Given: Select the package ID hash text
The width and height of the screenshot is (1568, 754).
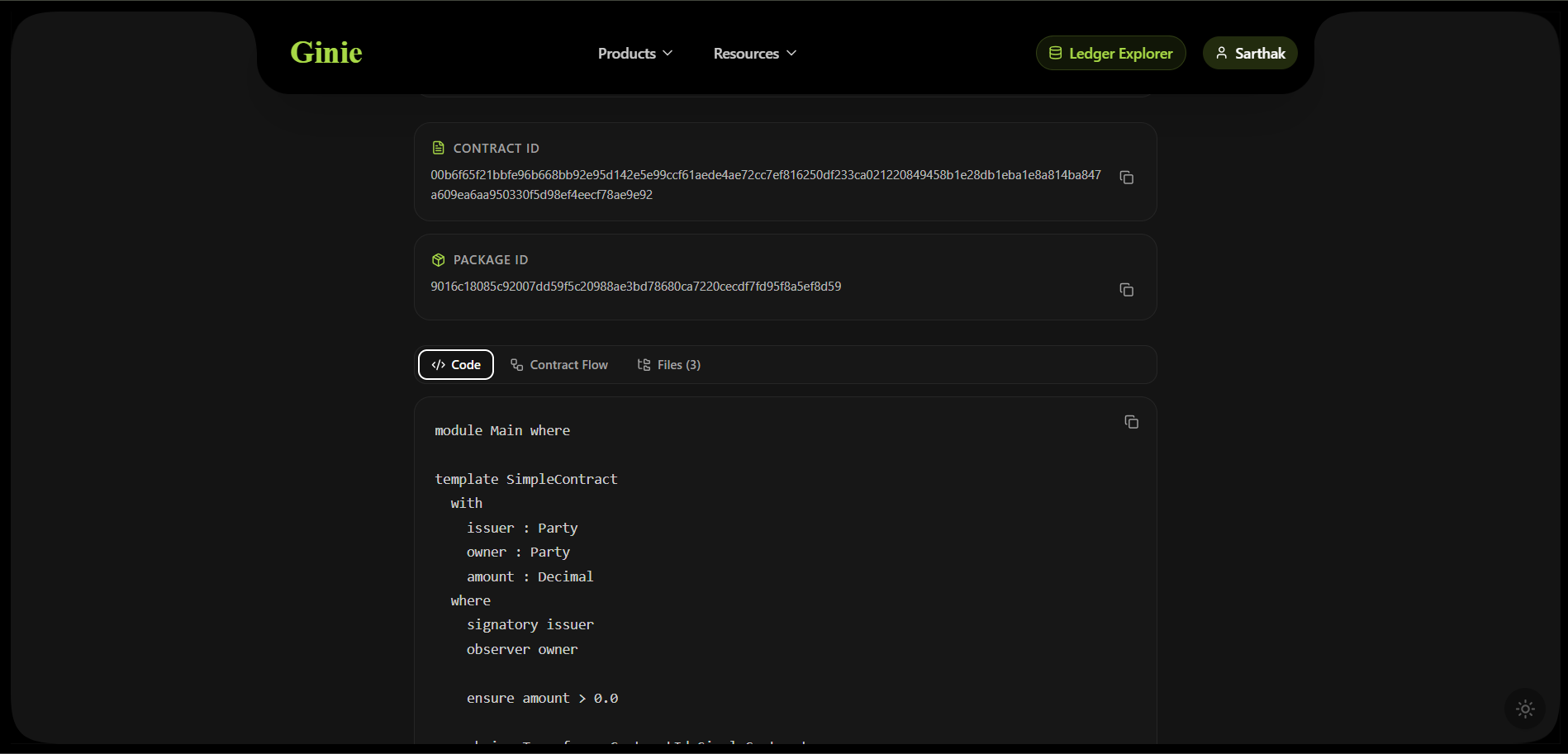Looking at the screenshot, I should (x=636, y=287).
